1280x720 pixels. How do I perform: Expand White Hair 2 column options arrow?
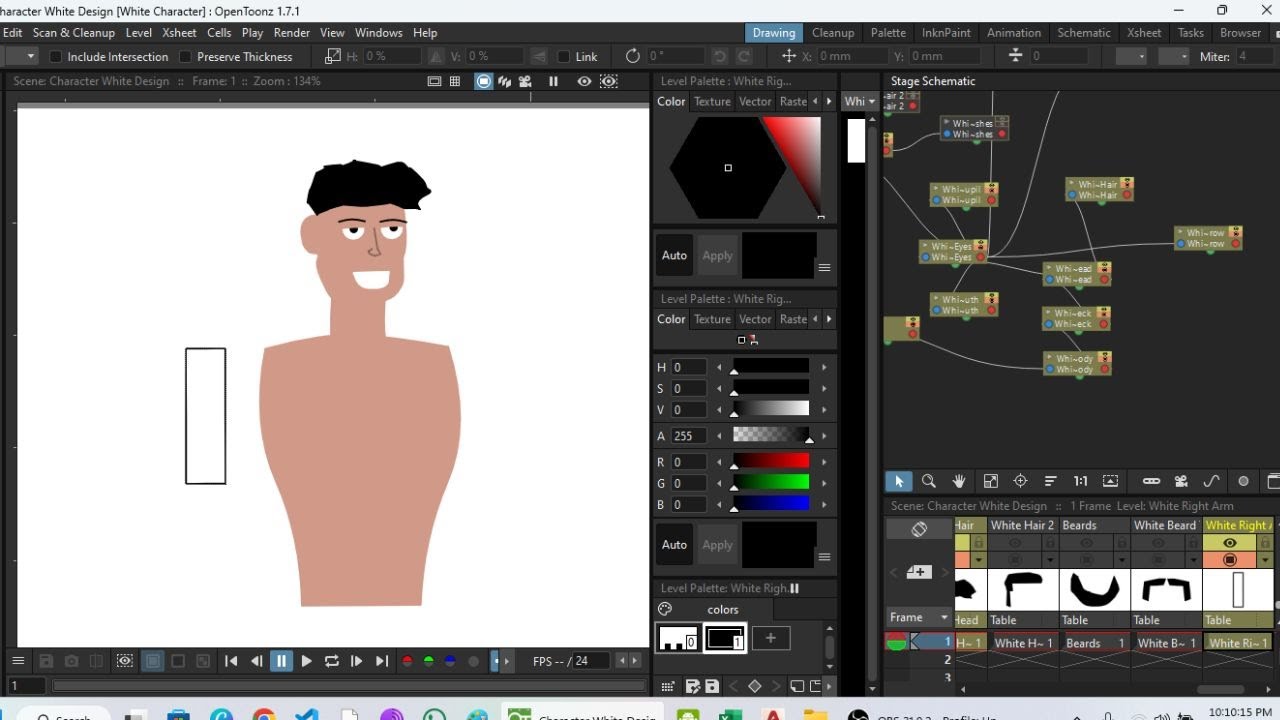[1049, 560]
